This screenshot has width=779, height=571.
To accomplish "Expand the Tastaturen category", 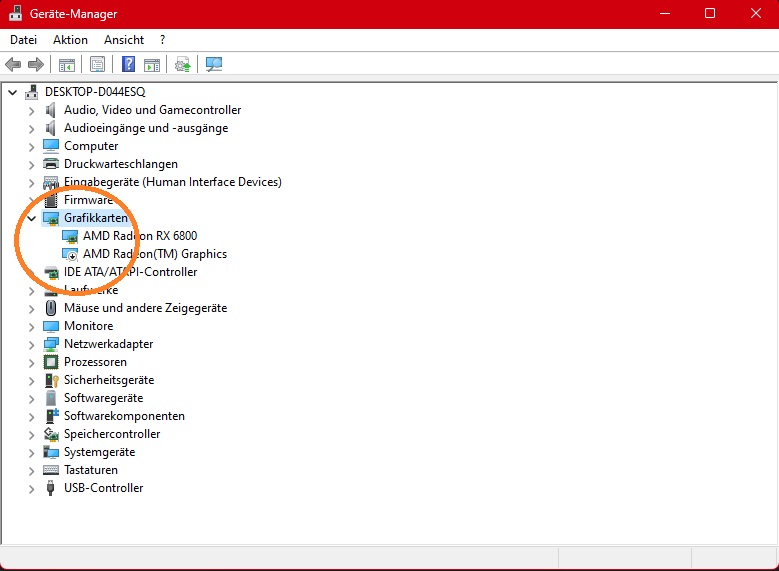I will click(x=32, y=471).
